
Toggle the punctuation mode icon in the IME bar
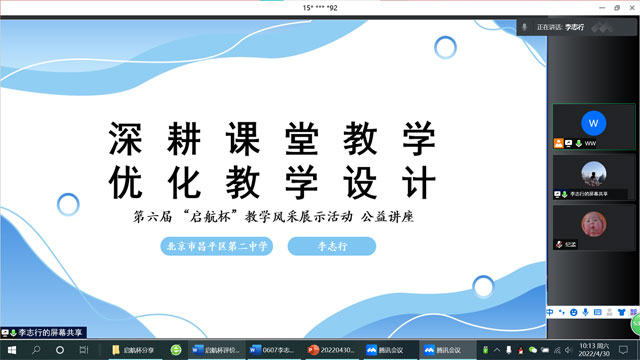[562, 312]
